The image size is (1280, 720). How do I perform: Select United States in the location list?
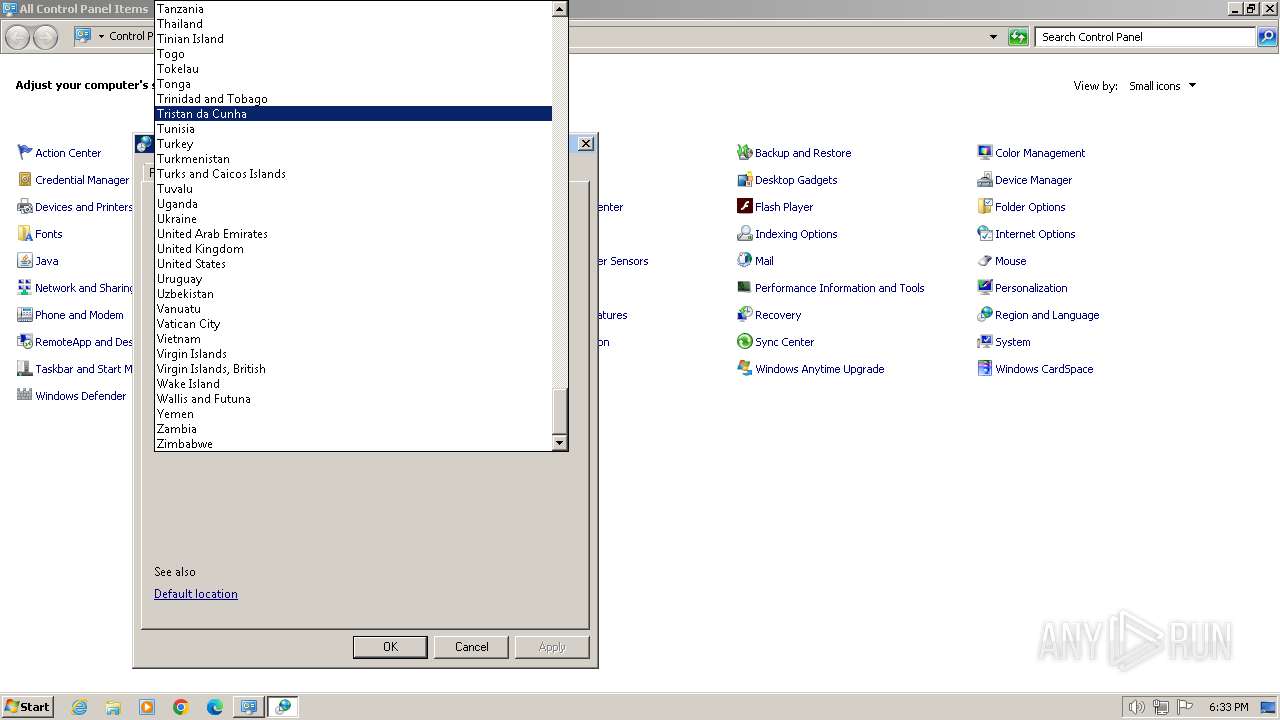pos(353,264)
